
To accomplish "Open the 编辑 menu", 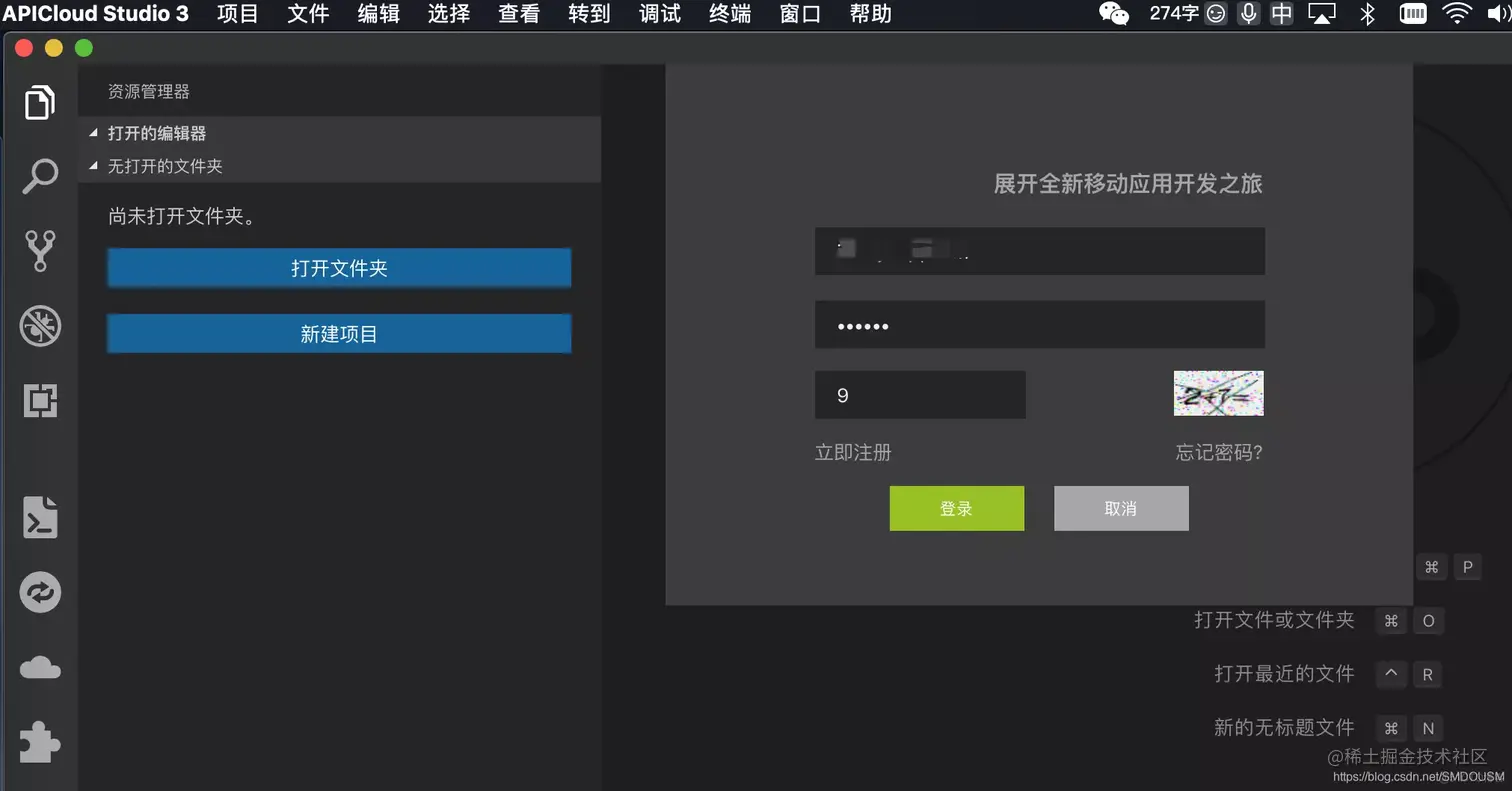I will [x=378, y=14].
